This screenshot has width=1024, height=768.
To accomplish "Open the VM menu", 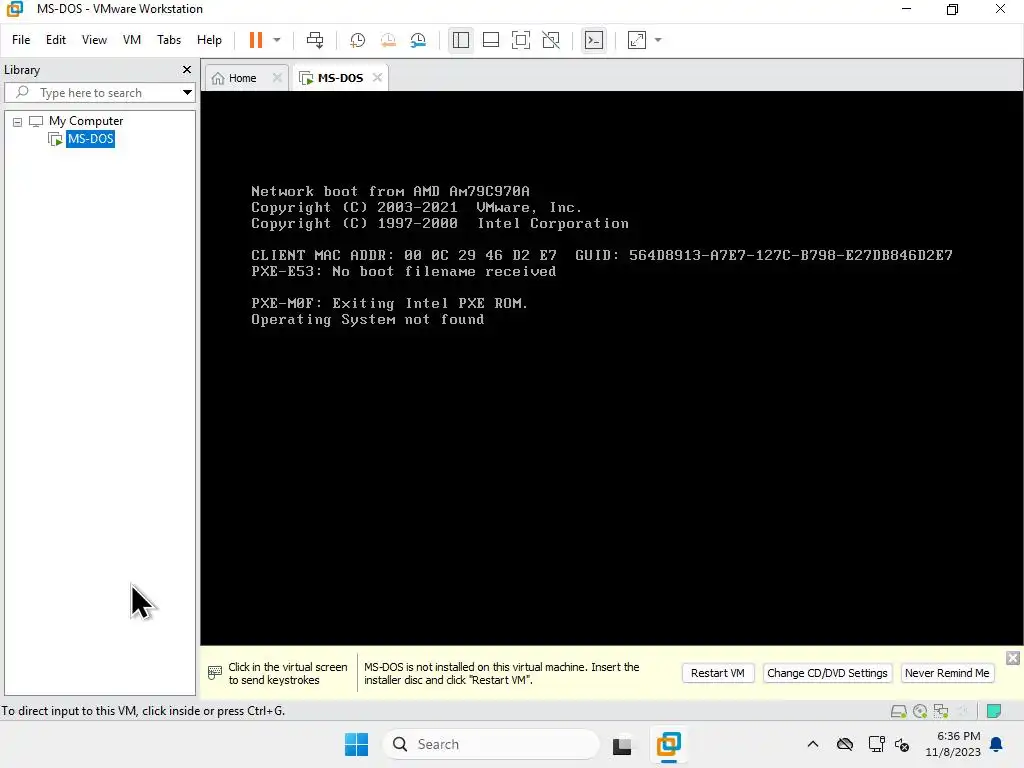I will pyautogui.click(x=132, y=40).
